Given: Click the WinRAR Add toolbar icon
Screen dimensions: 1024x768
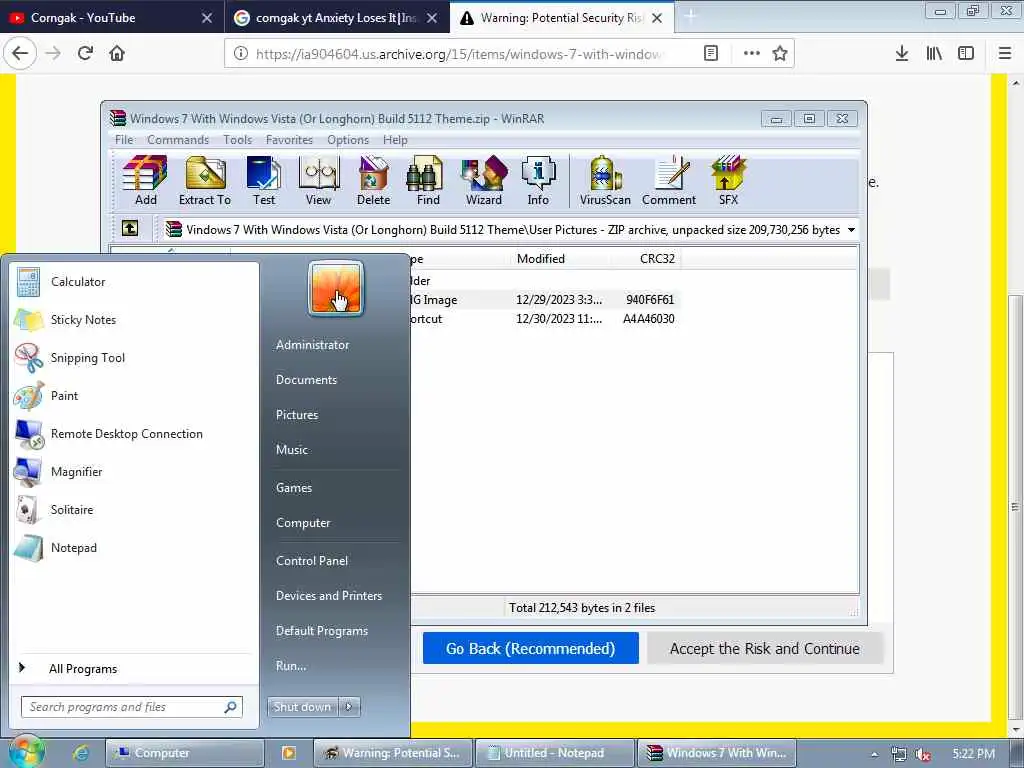Looking at the screenshot, I should click(145, 180).
